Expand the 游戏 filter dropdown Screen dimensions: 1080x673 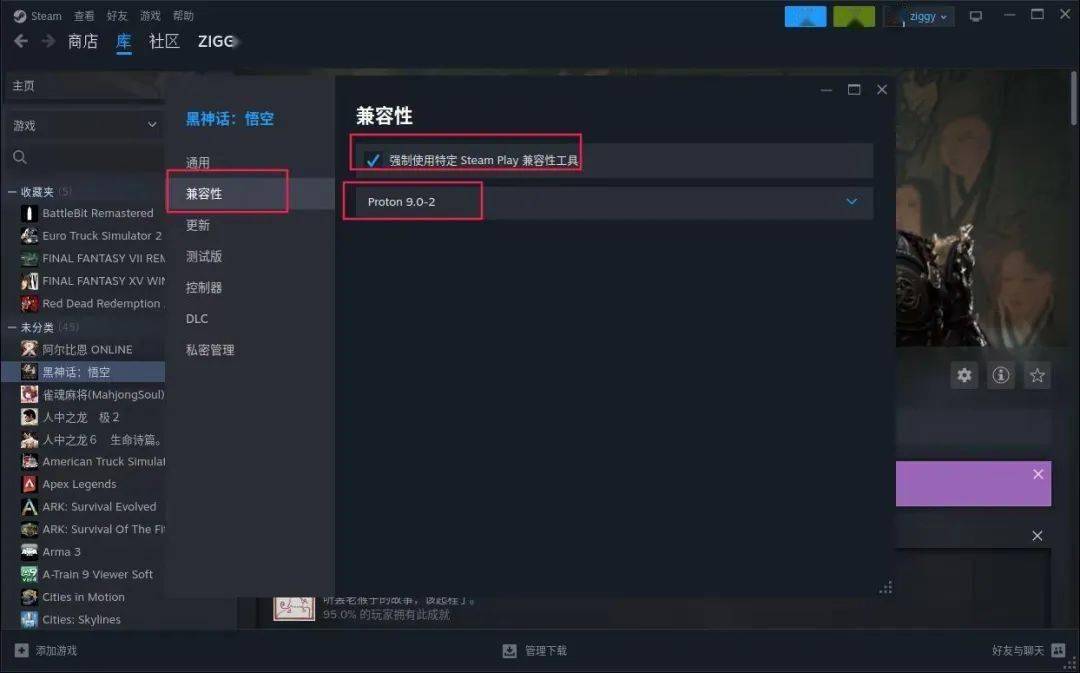[x=85, y=125]
